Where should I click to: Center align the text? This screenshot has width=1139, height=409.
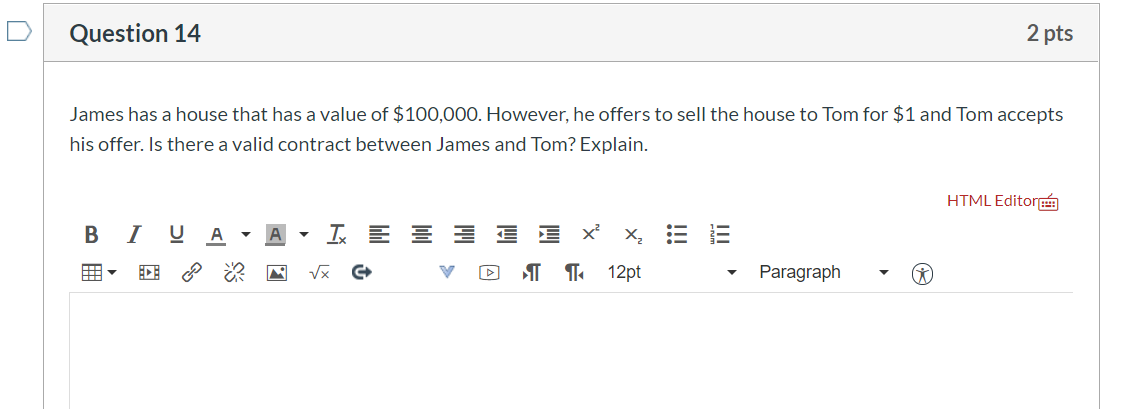tap(421, 235)
